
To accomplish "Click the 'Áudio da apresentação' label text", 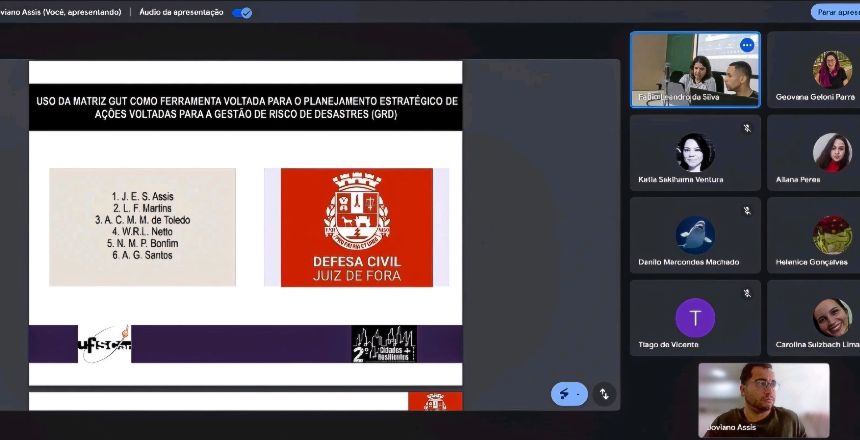I will [x=181, y=12].
